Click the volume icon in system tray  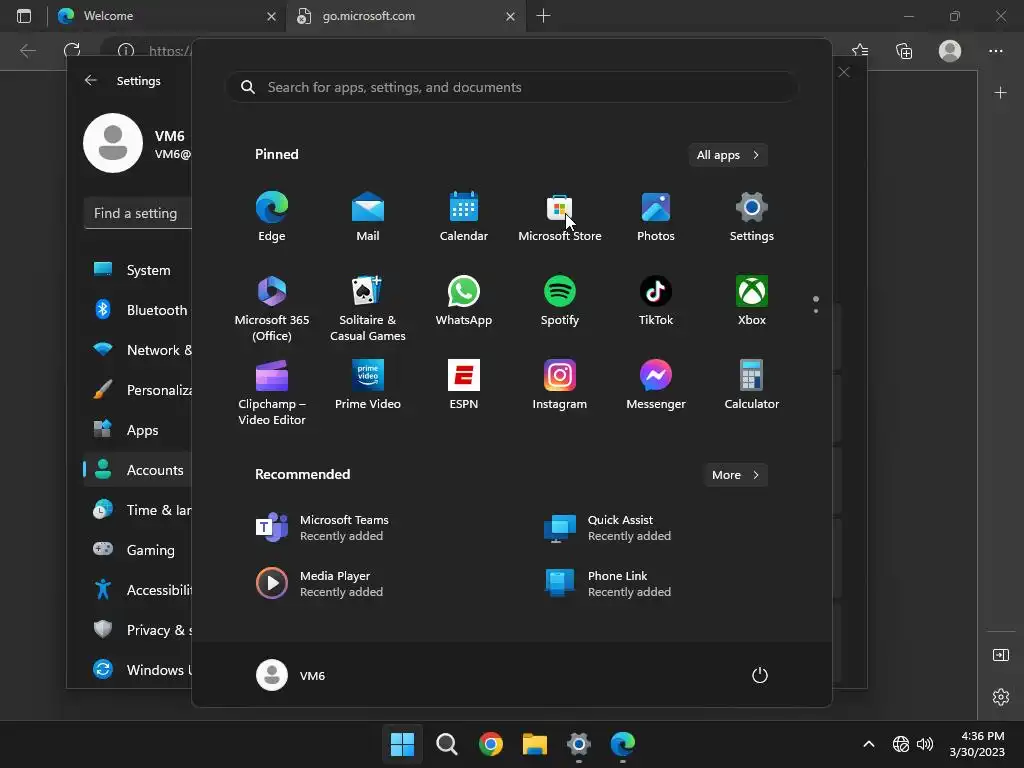coord(925,744)
